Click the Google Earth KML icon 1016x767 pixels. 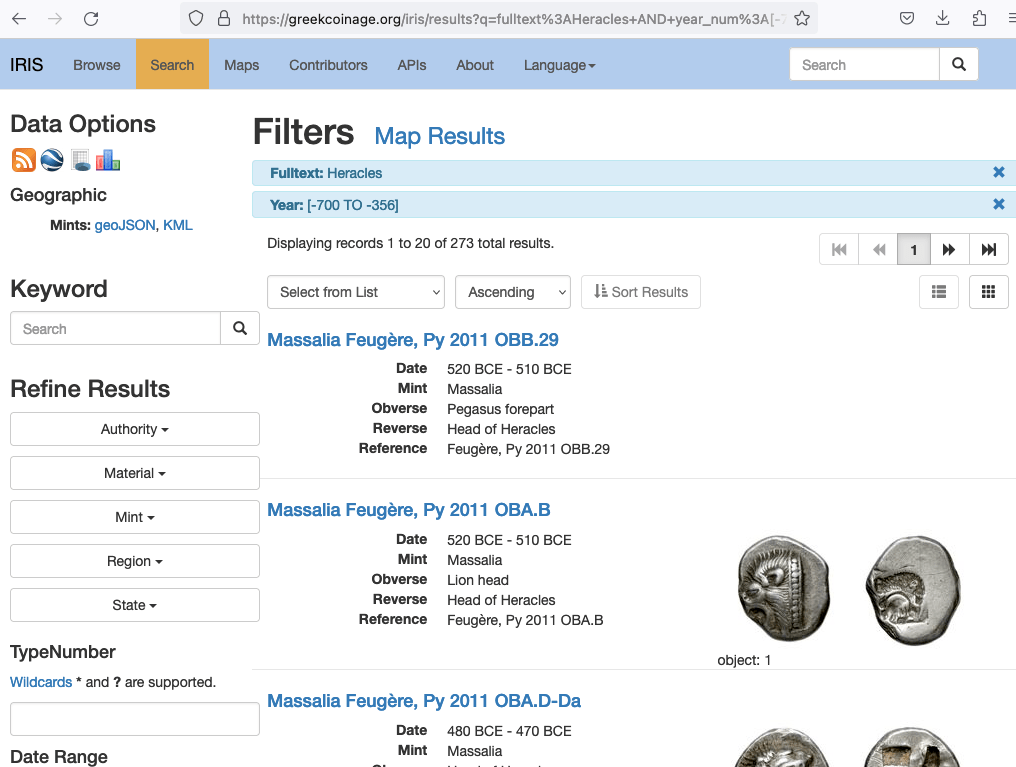(52, 160)
